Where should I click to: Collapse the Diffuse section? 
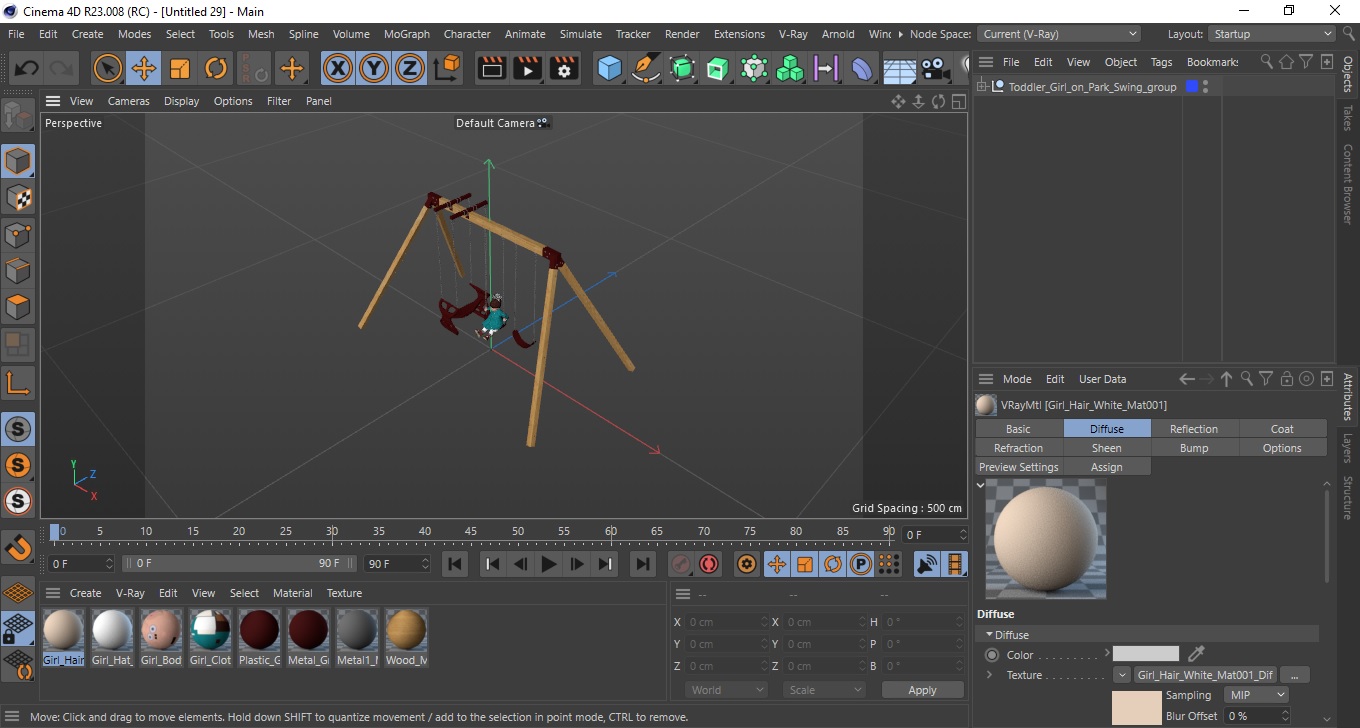tap(990, 635)
